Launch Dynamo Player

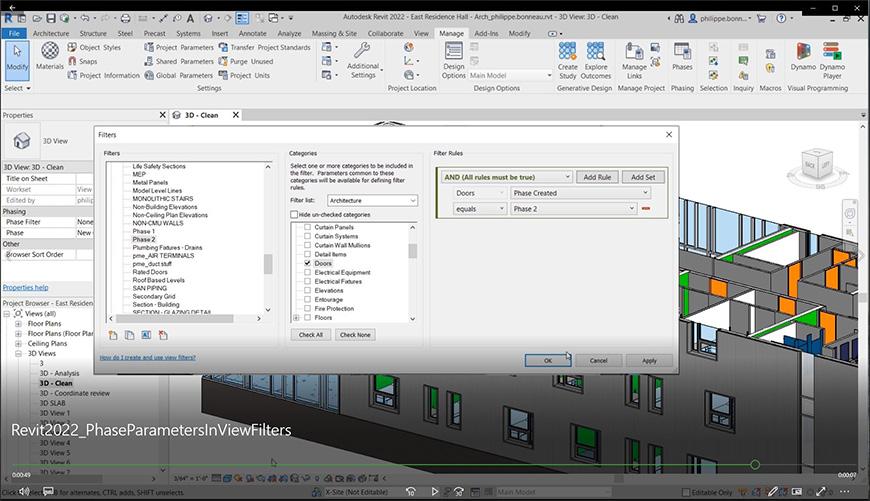[x=832, y=60]
